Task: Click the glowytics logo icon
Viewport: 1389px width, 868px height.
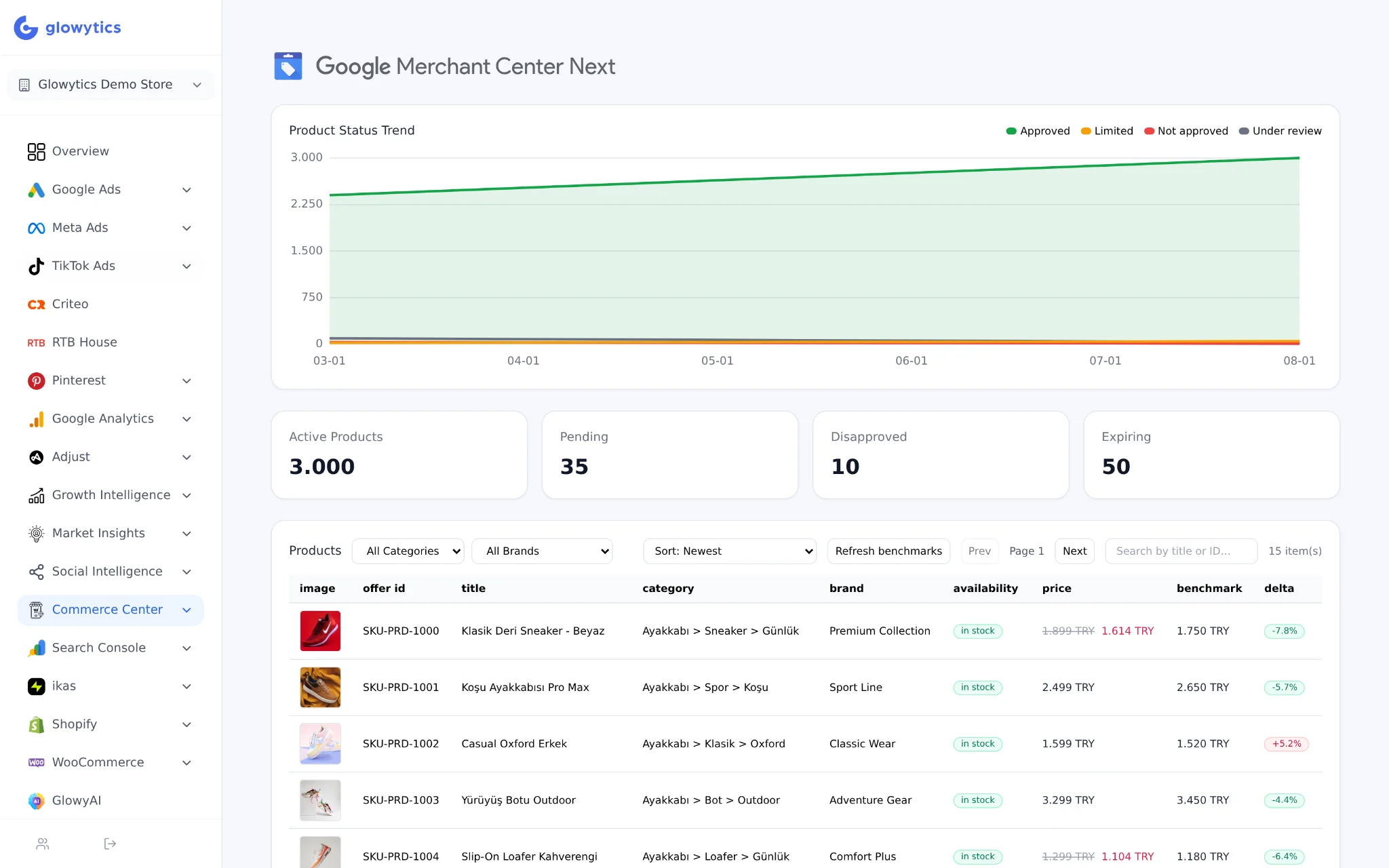Action: (26, 28)
